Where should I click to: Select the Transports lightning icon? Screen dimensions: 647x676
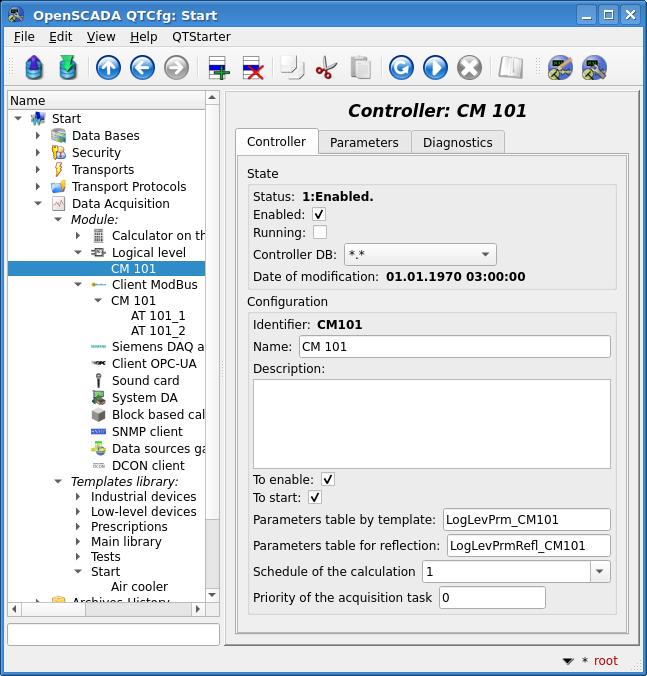click(x=58, y=169)
